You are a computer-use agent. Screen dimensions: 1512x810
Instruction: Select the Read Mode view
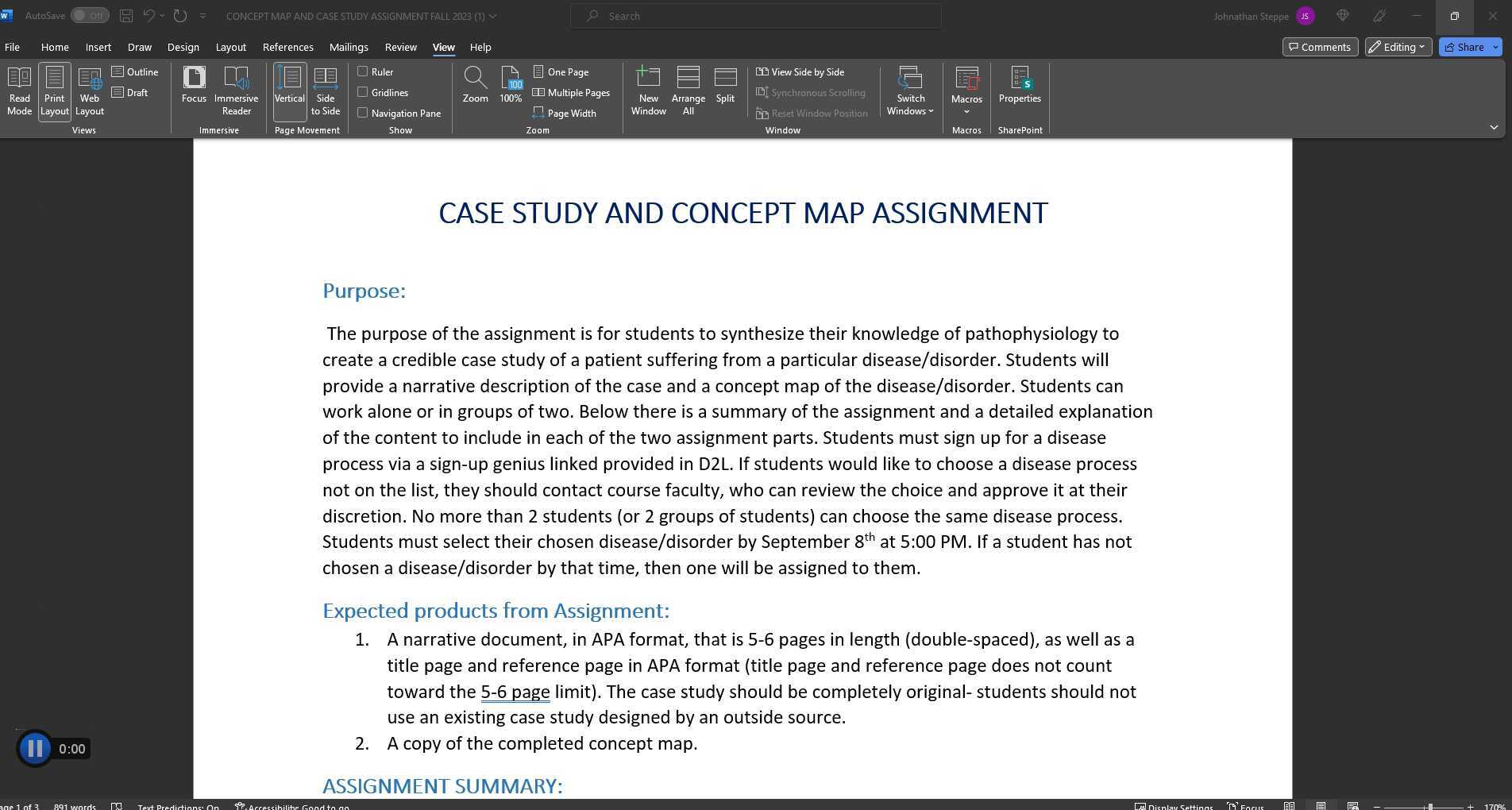pyautogui.click(x=19, y=90)
